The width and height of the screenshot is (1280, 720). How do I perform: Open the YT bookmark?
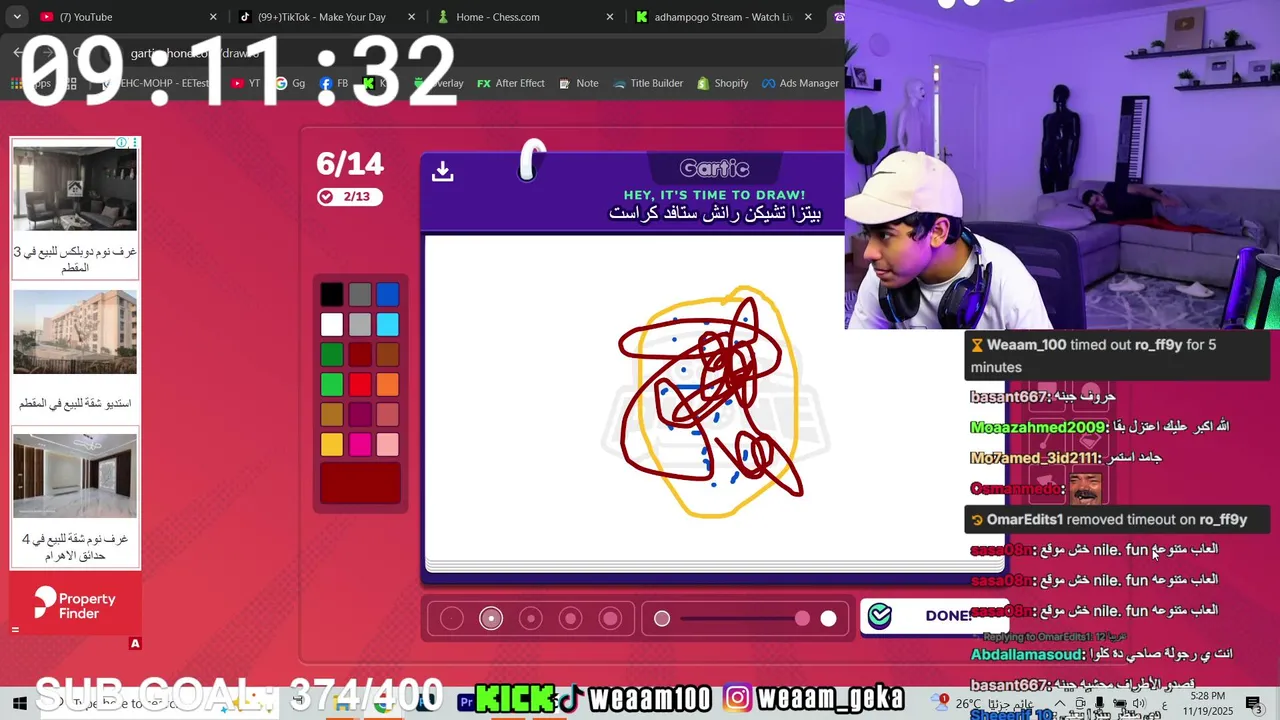pyautogui.click(x=246, y=83)
